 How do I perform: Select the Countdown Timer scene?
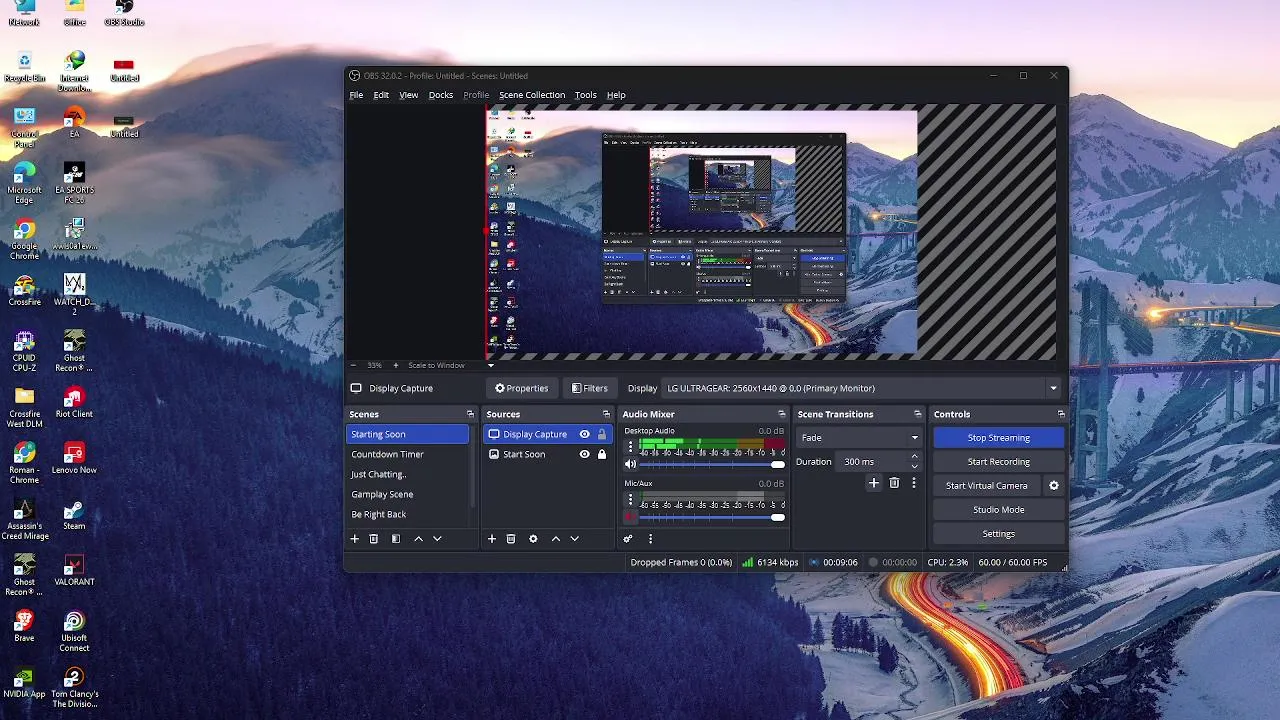pyautogui.click(x=408, y=454)
